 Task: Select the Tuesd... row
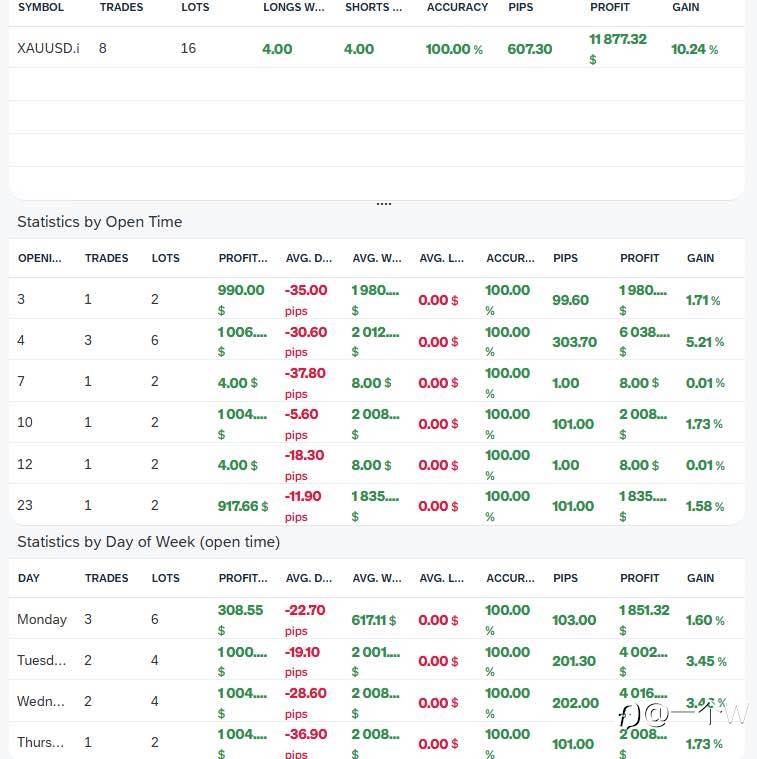coord(42,661)
